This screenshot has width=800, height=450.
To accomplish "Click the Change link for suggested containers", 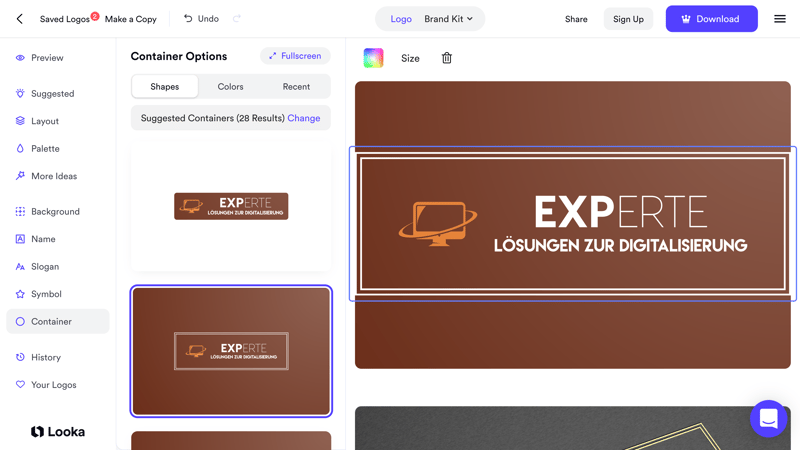I will pyautogui.click(x=304, y=118).
